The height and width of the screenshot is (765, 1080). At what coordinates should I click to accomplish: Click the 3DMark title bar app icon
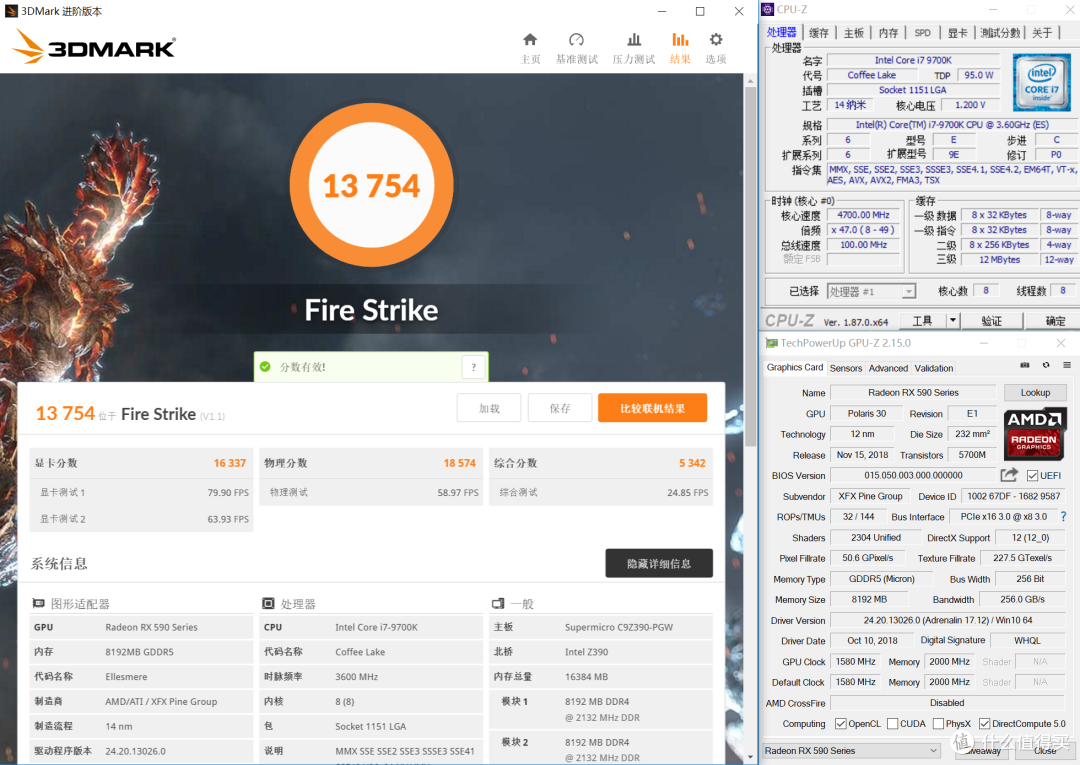coord(11,11)
